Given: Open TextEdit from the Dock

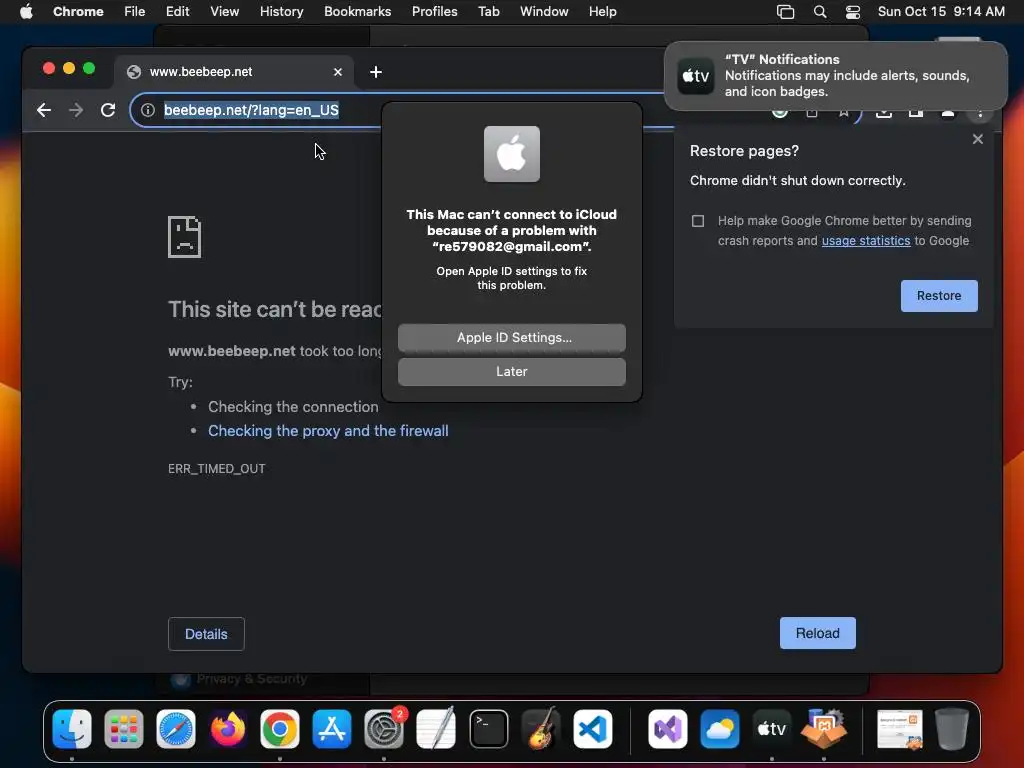Looking at the screenshot, I should pyautogui.click(x=436, y=728).
